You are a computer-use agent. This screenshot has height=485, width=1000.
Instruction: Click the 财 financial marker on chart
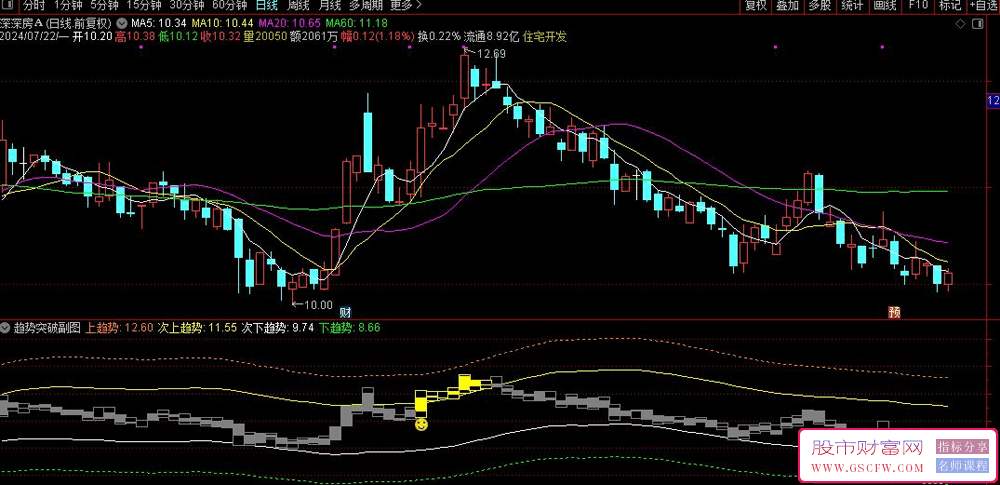(345, 313)
